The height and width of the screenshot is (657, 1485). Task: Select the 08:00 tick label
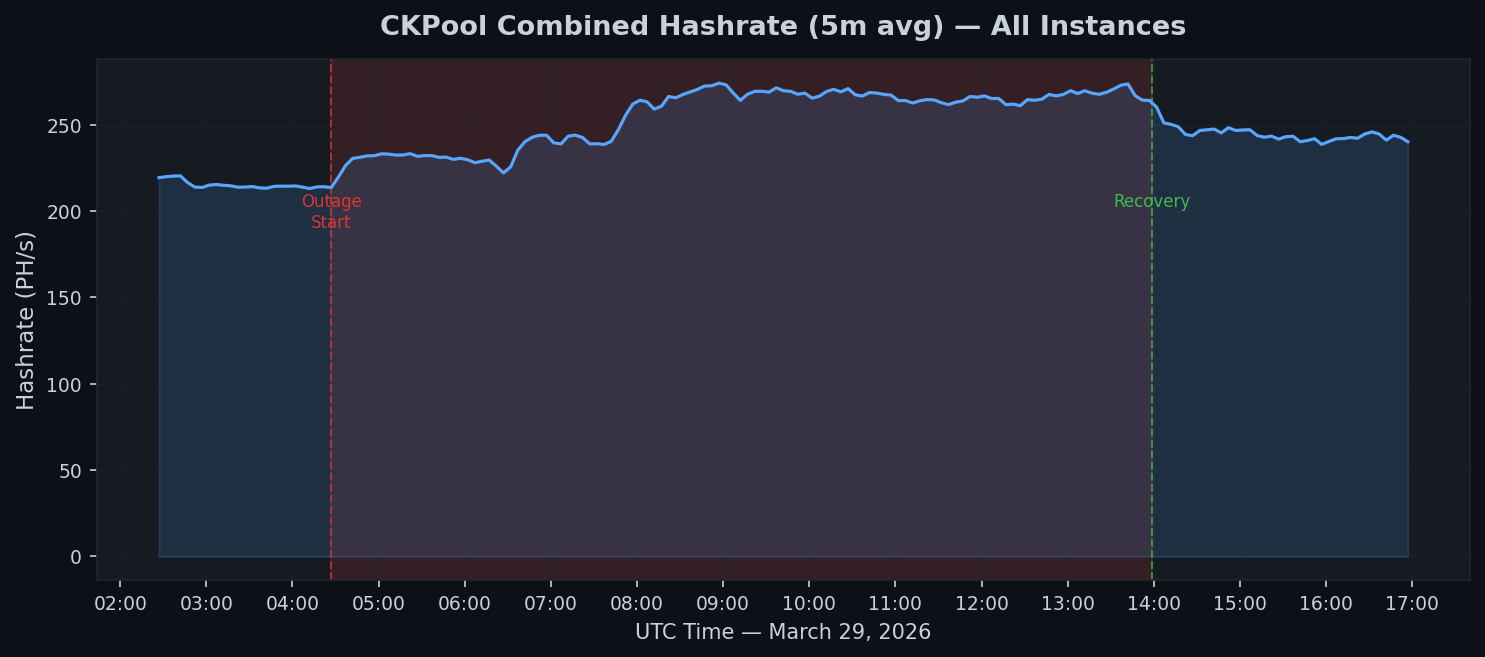point(636,603)
